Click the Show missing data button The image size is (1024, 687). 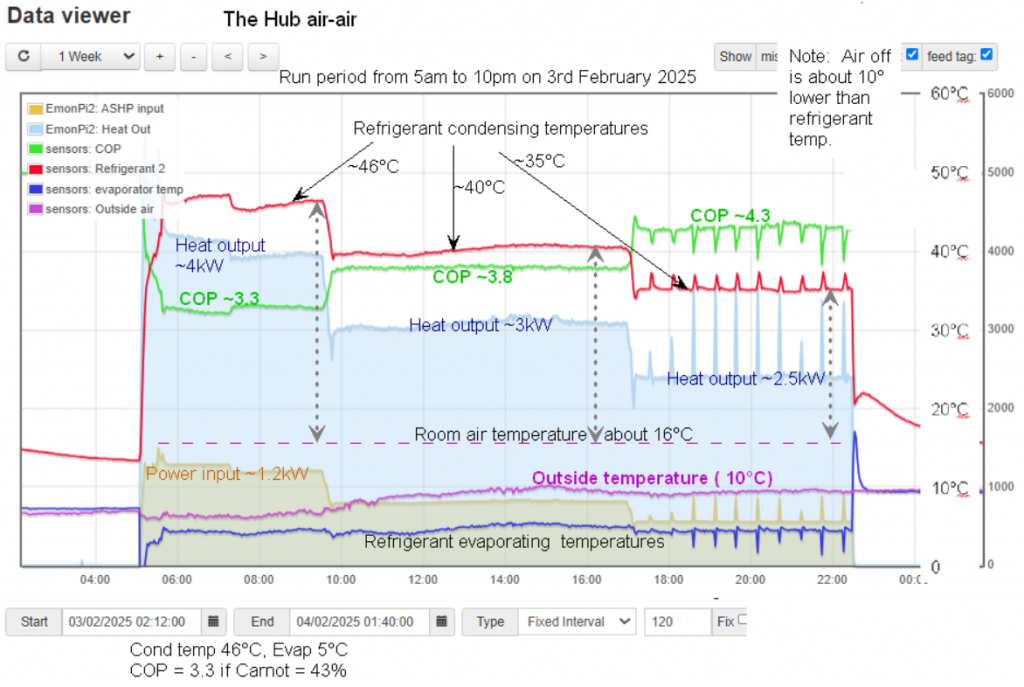736,57
